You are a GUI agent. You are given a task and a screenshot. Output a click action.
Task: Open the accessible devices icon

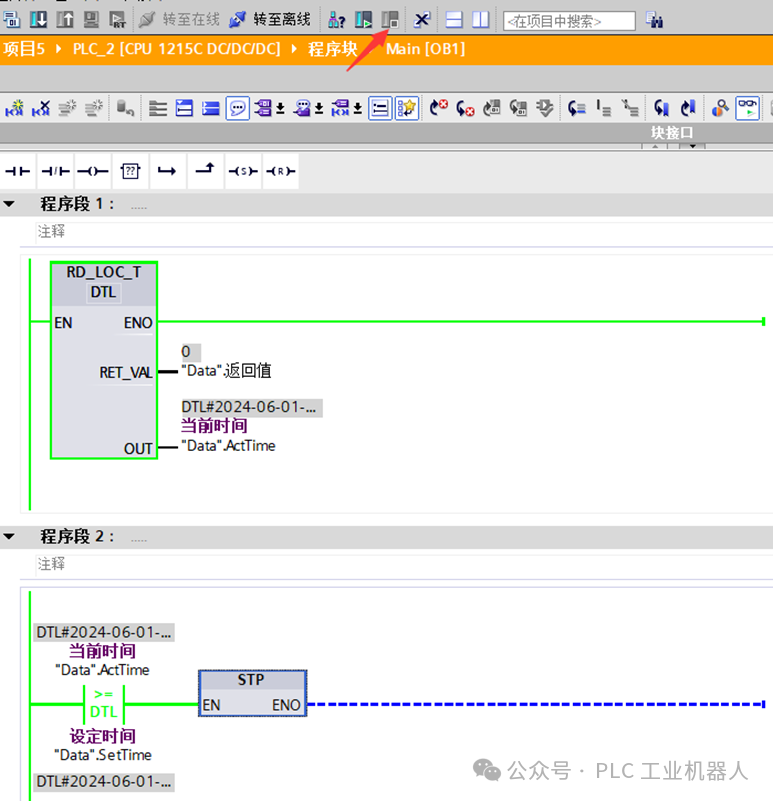click(x=337, y=20)
